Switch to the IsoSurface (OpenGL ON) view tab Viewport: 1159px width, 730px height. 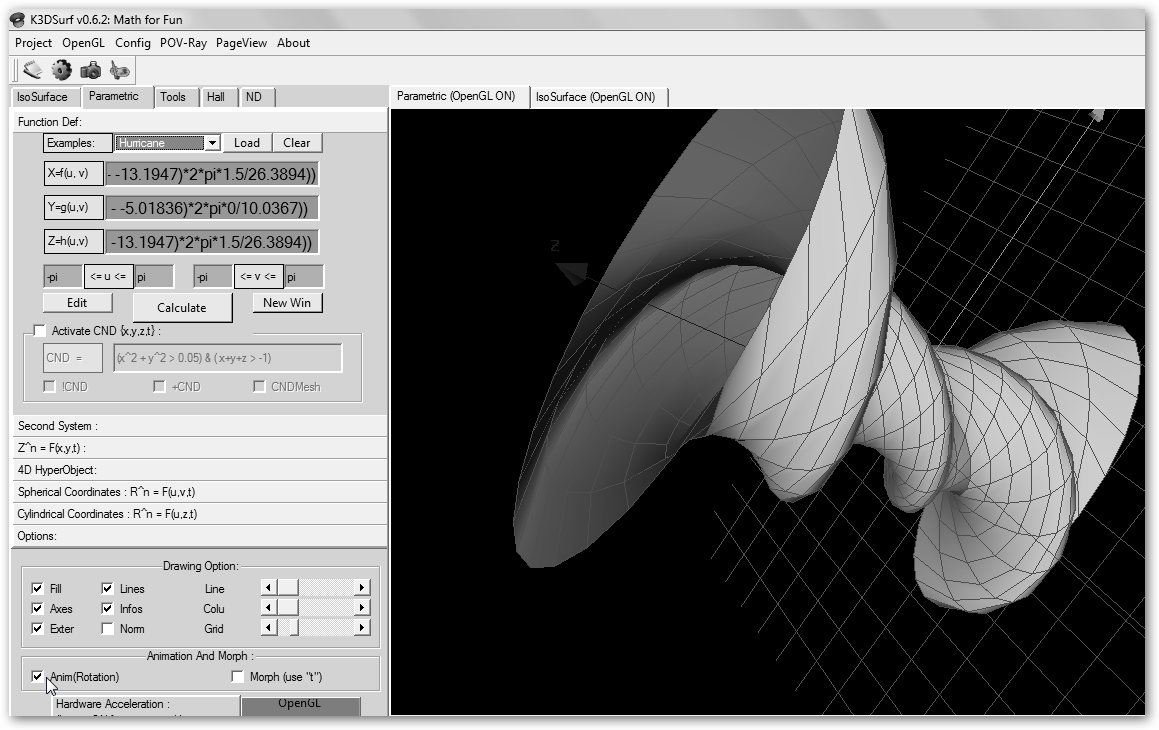click(595, 97)
